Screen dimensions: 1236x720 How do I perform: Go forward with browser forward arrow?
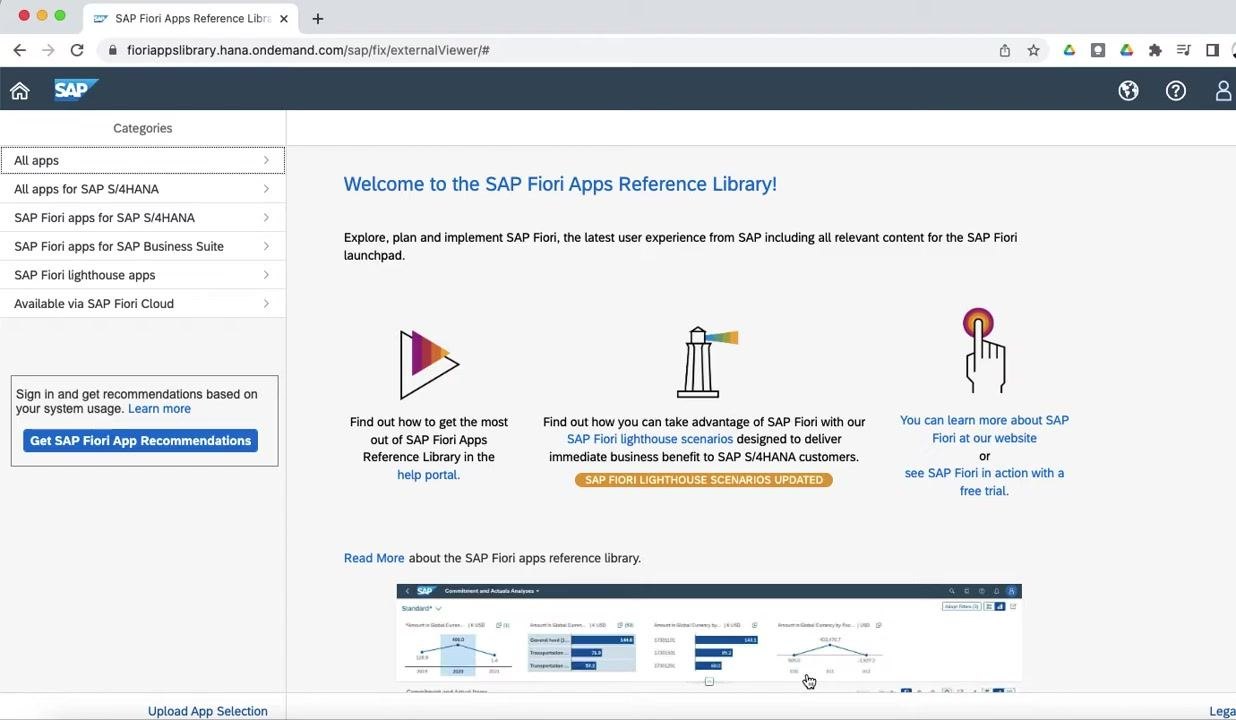(48, 50)
